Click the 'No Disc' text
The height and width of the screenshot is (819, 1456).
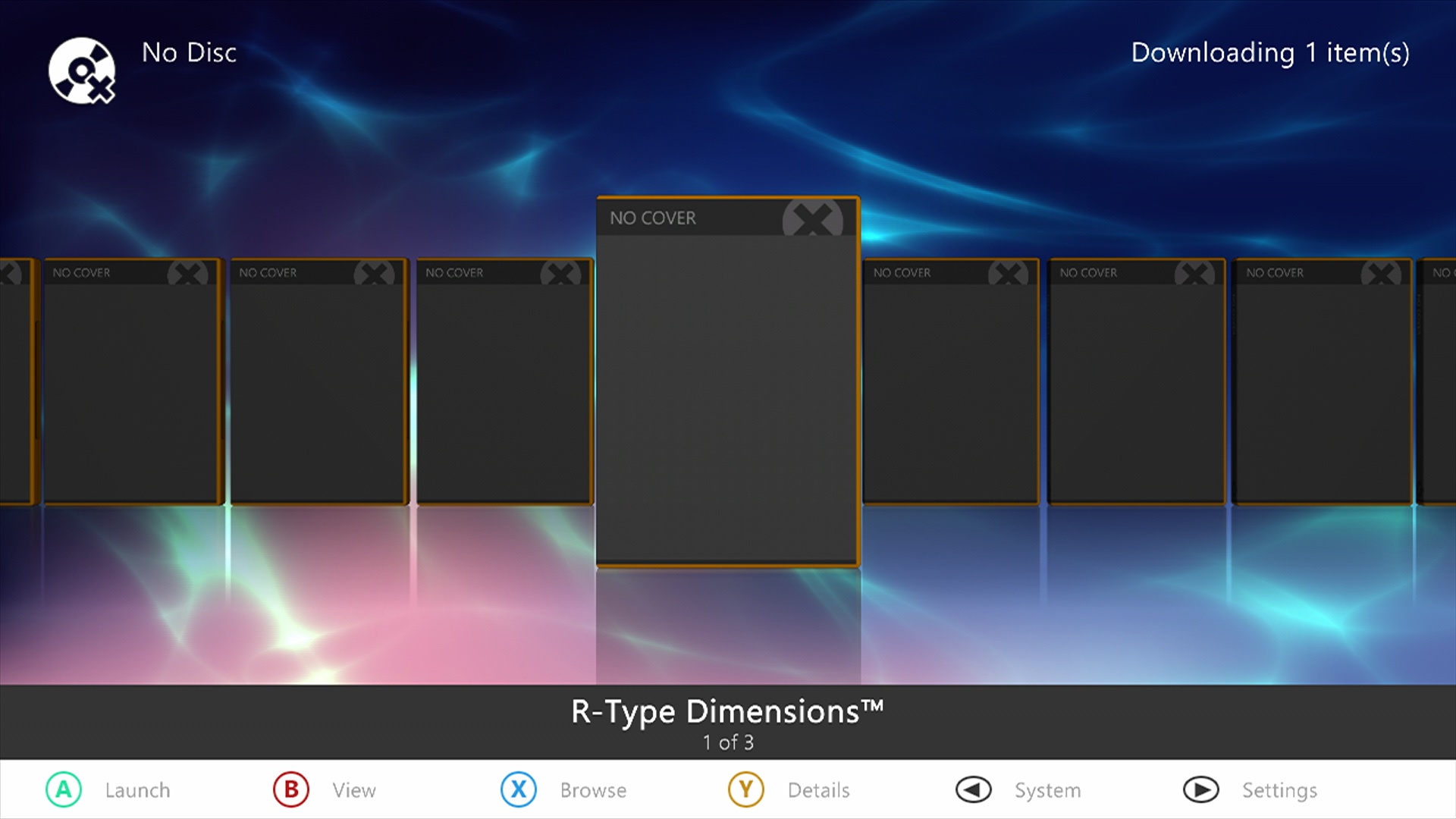pyautogui.click(x=190, y=52)
